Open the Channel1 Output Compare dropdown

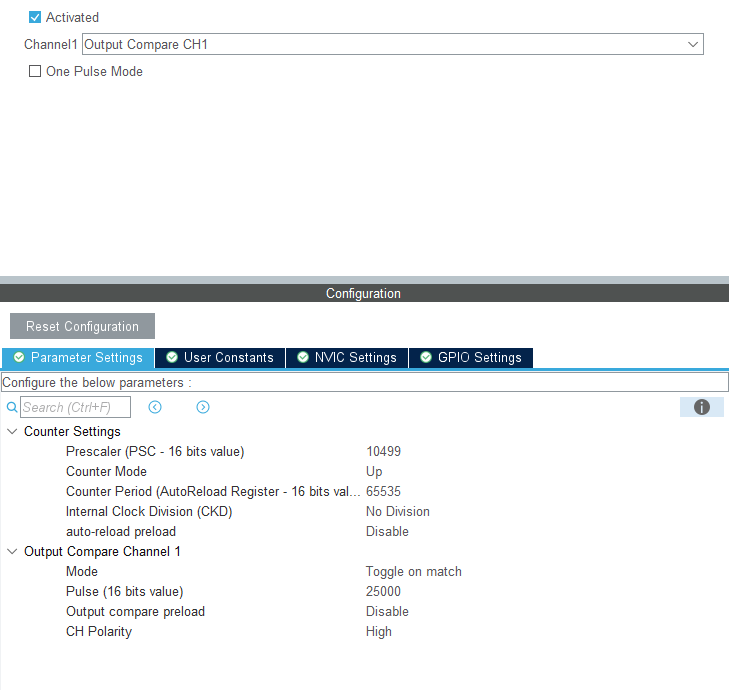(x=393, y=44)
